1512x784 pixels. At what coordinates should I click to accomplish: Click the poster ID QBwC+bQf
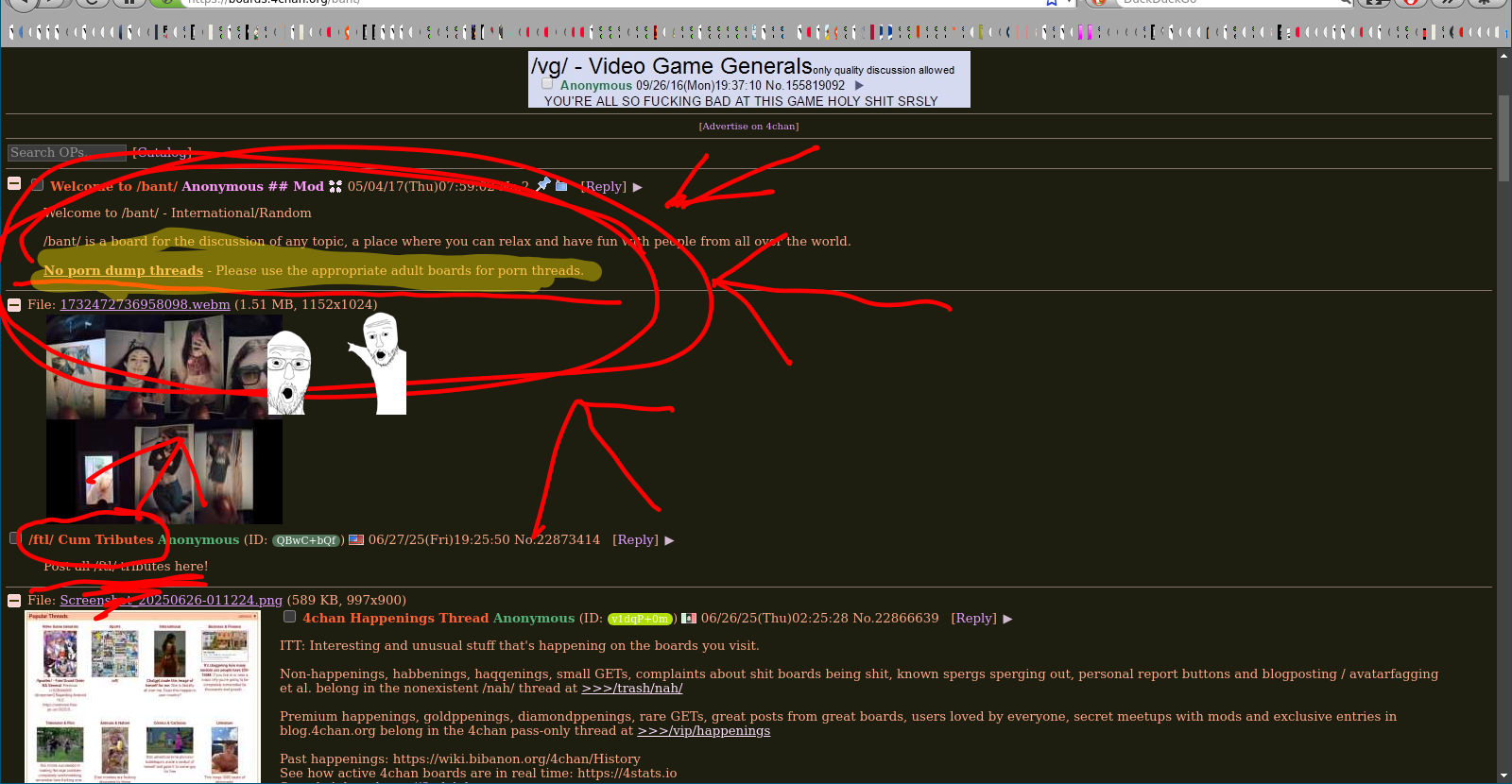[306, 540]
